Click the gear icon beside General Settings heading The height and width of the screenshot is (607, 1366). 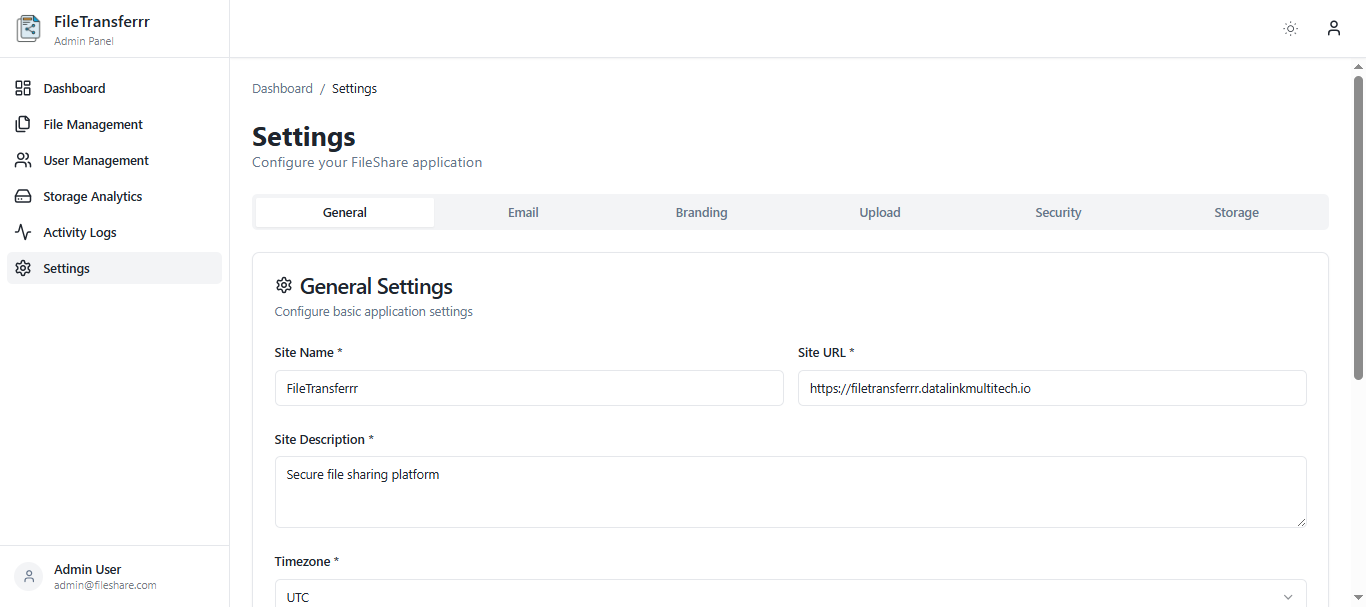[284, 285]
